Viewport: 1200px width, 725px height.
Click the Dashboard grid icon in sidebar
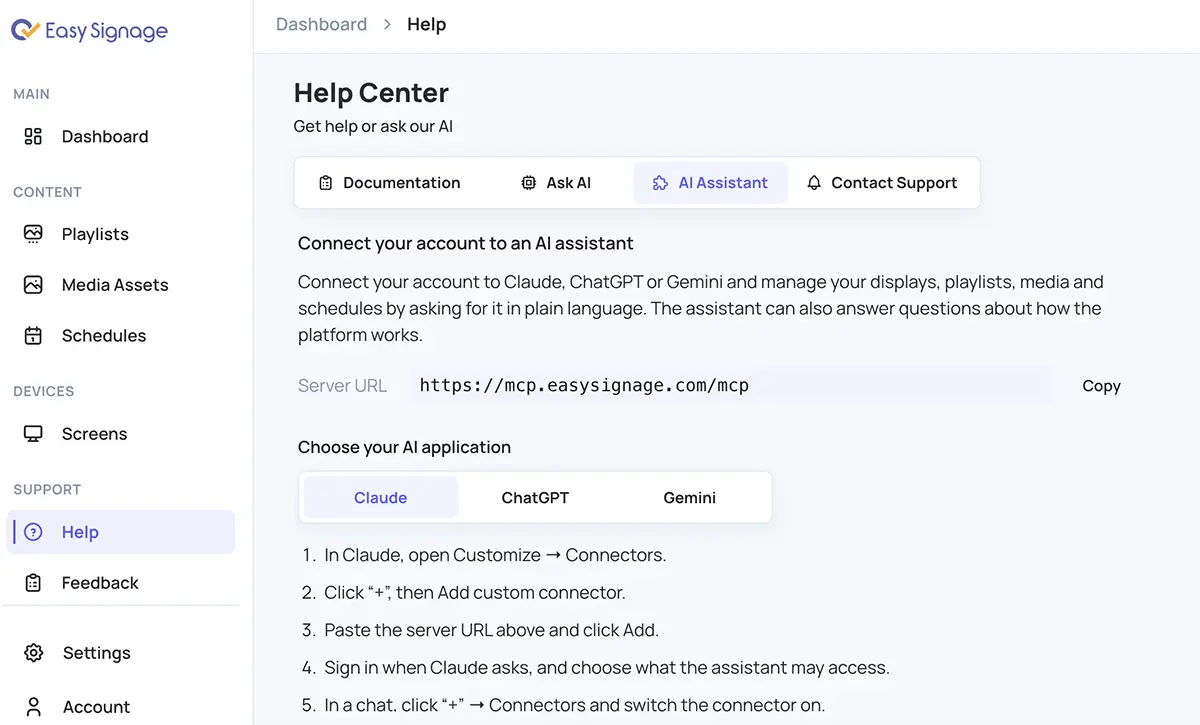pos(33,136)
